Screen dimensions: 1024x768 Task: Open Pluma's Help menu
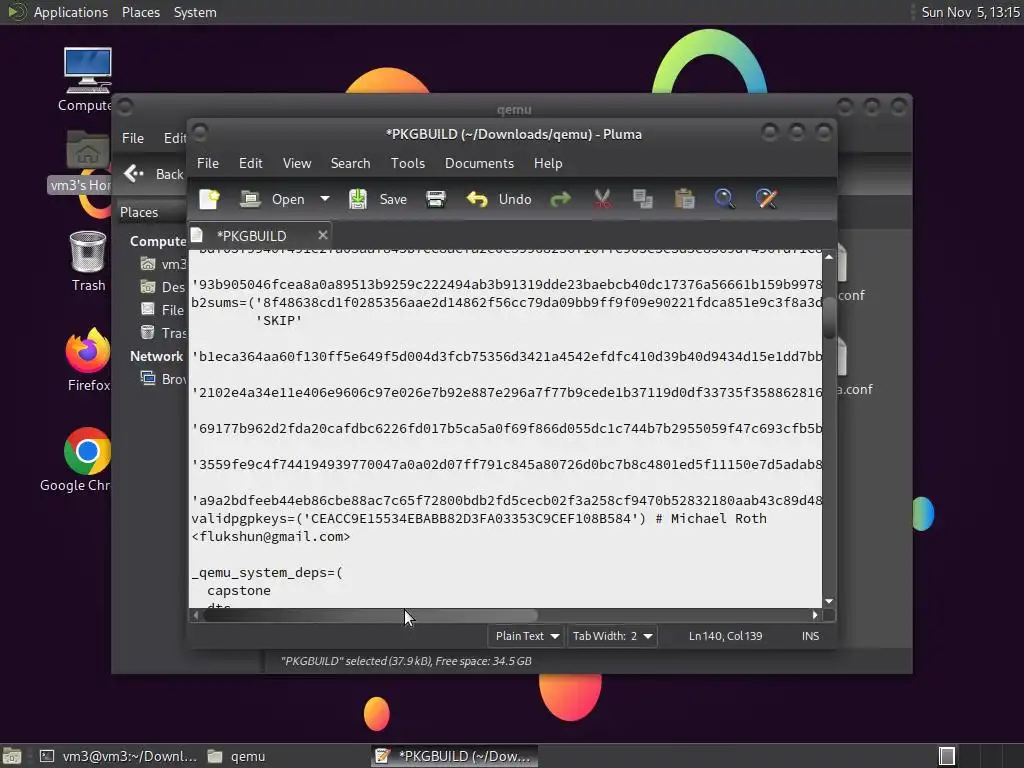pos(547,163)
